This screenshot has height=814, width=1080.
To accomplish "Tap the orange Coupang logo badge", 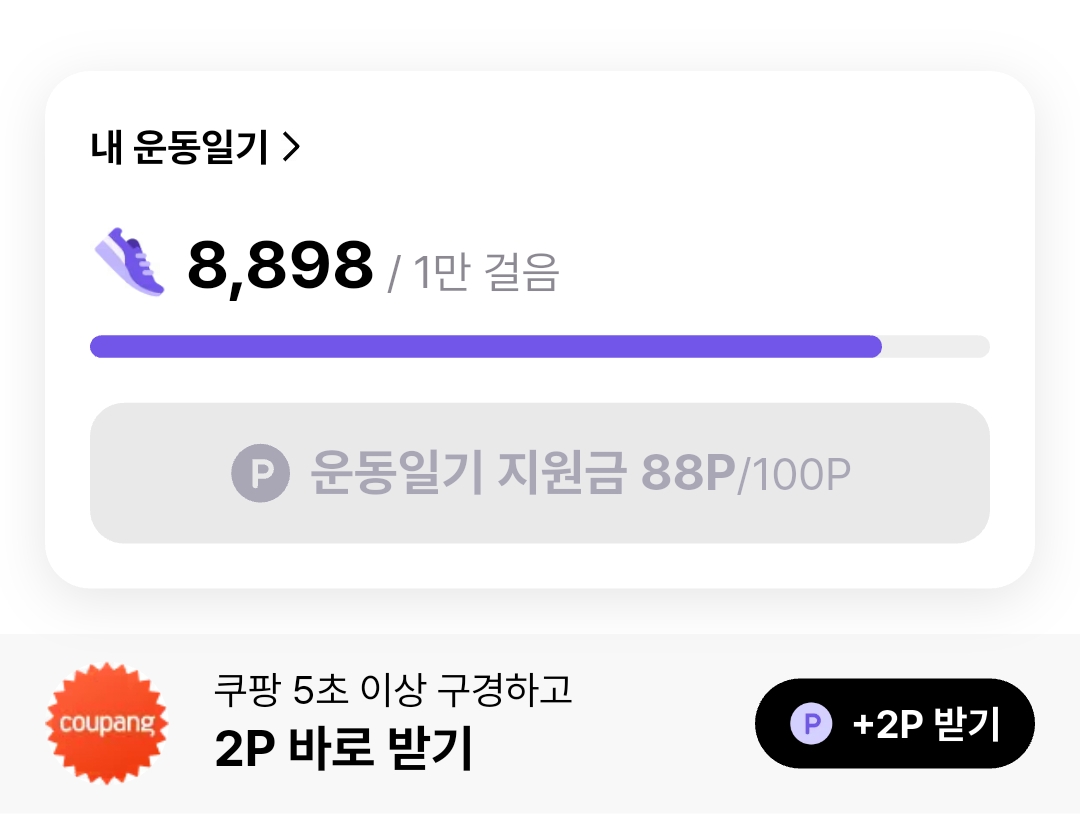I will 108,723.
